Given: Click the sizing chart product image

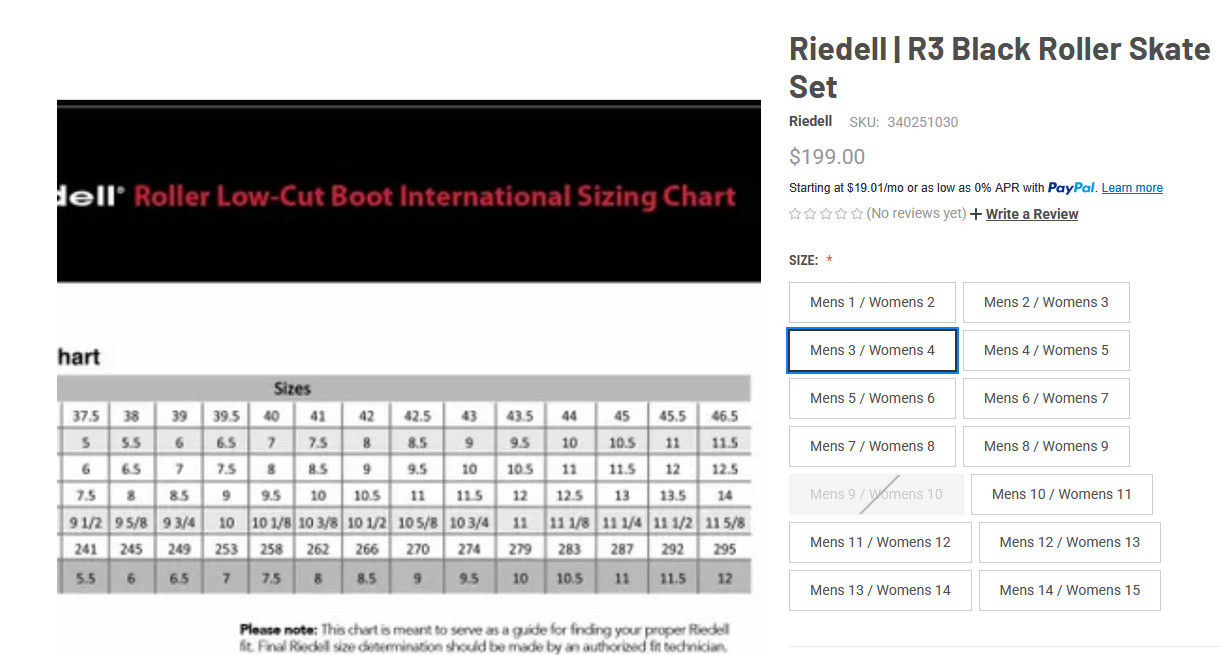Looking at the screenshot, I should click(408, 380).
